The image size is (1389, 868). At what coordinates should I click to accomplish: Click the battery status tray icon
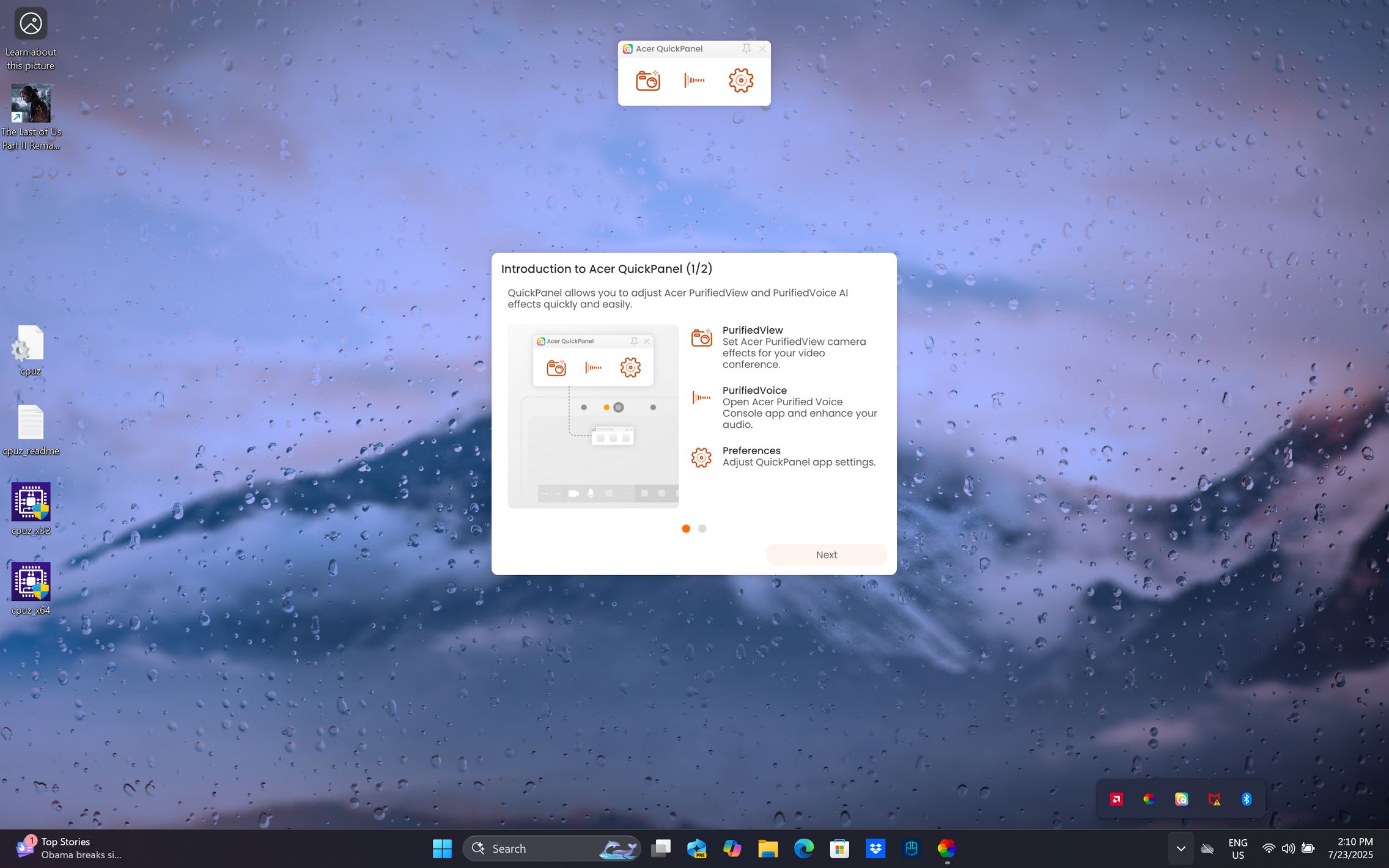pyautogui.click(x=1308, y=848)
